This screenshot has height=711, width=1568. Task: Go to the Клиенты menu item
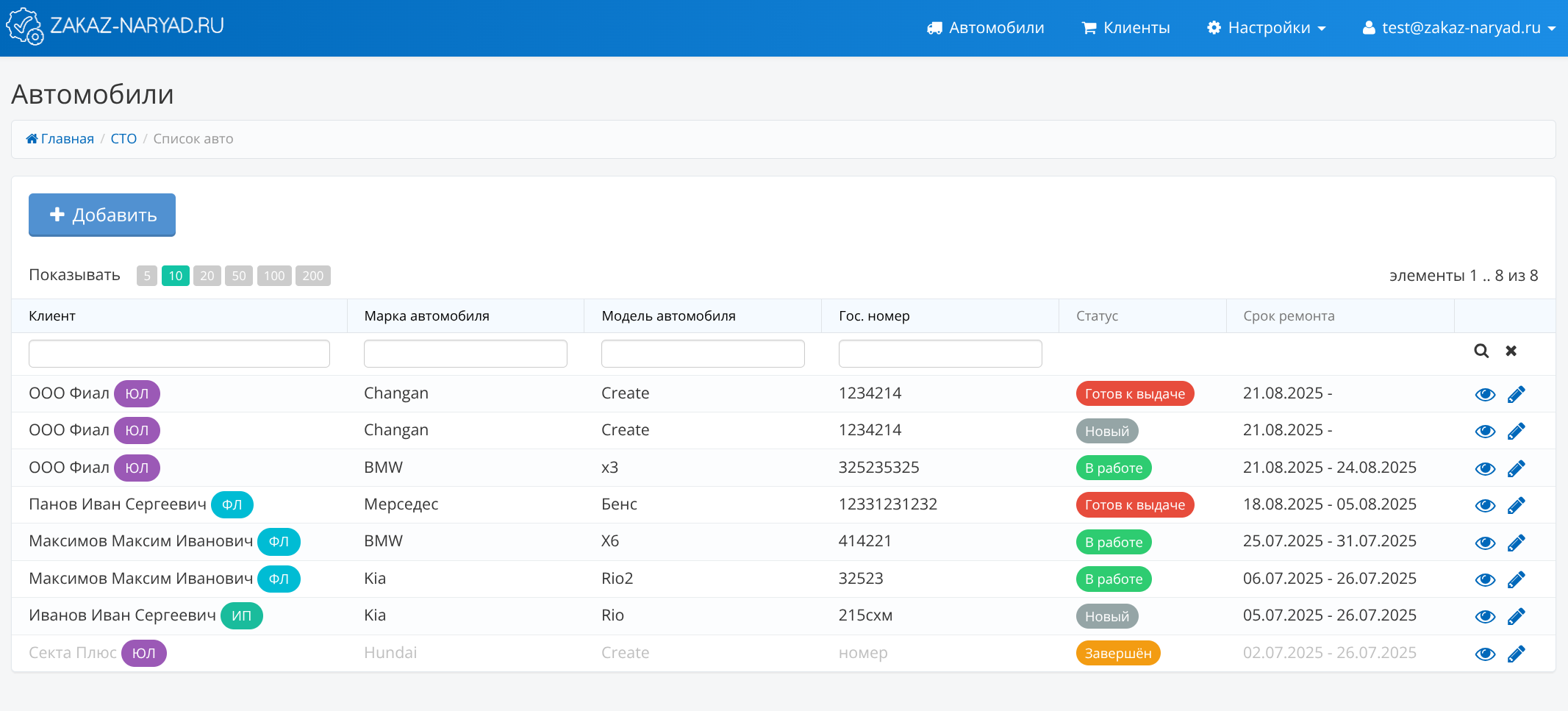tap(1125, 28)
